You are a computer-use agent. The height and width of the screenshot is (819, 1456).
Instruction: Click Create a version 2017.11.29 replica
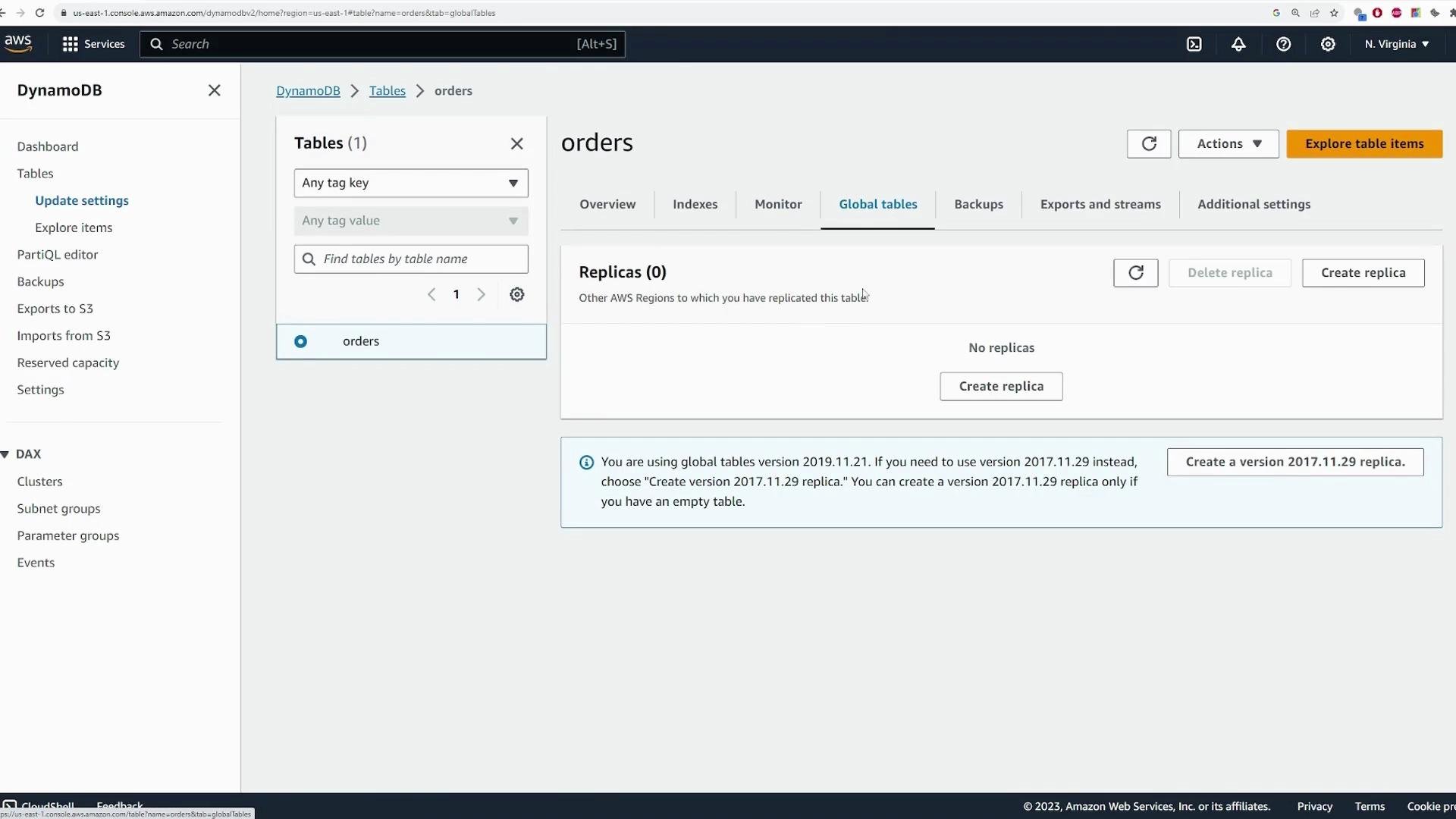(x=1295, y=462)
